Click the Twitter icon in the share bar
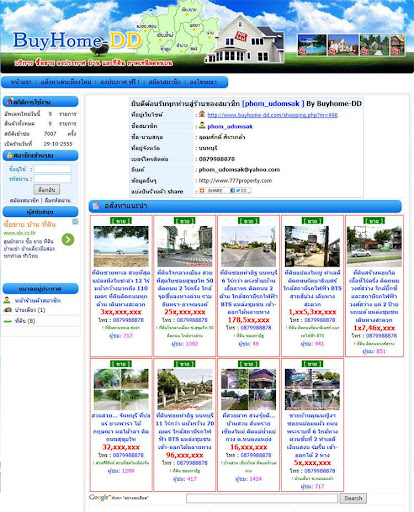The height and width of the screenshot is (512, 414). pos(238,191)
